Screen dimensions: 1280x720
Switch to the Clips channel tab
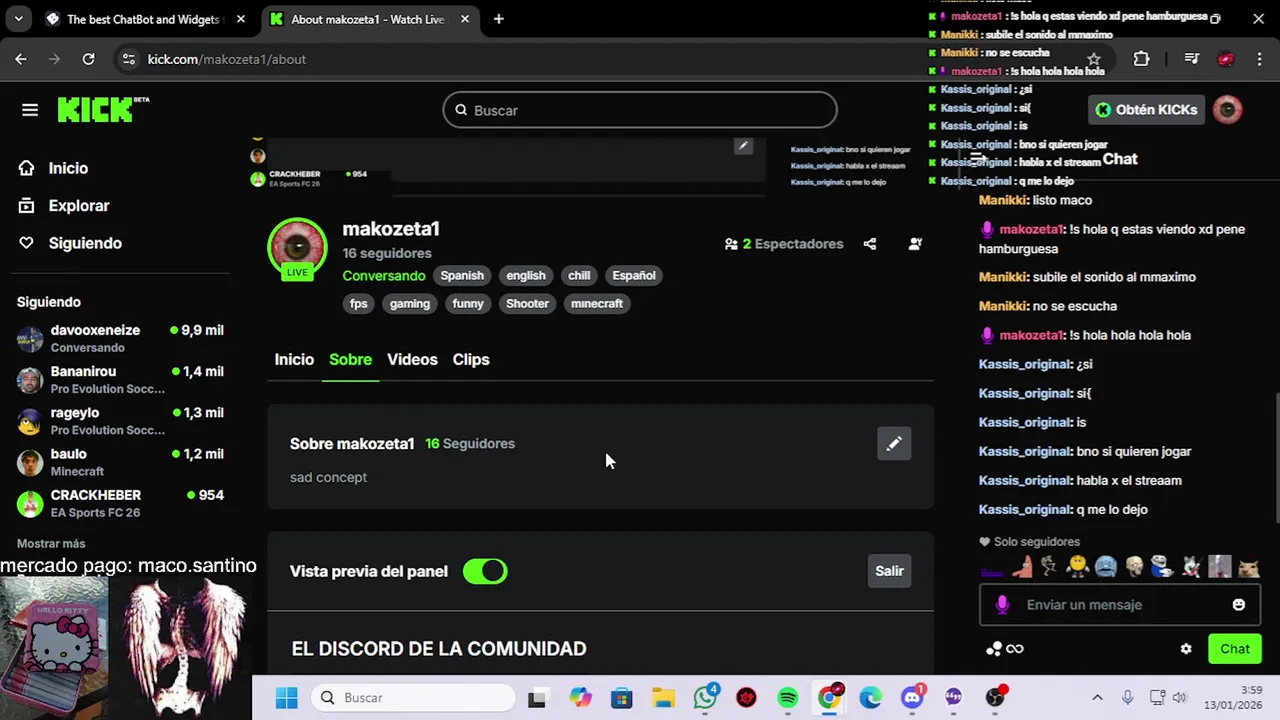tap(471, 360)
